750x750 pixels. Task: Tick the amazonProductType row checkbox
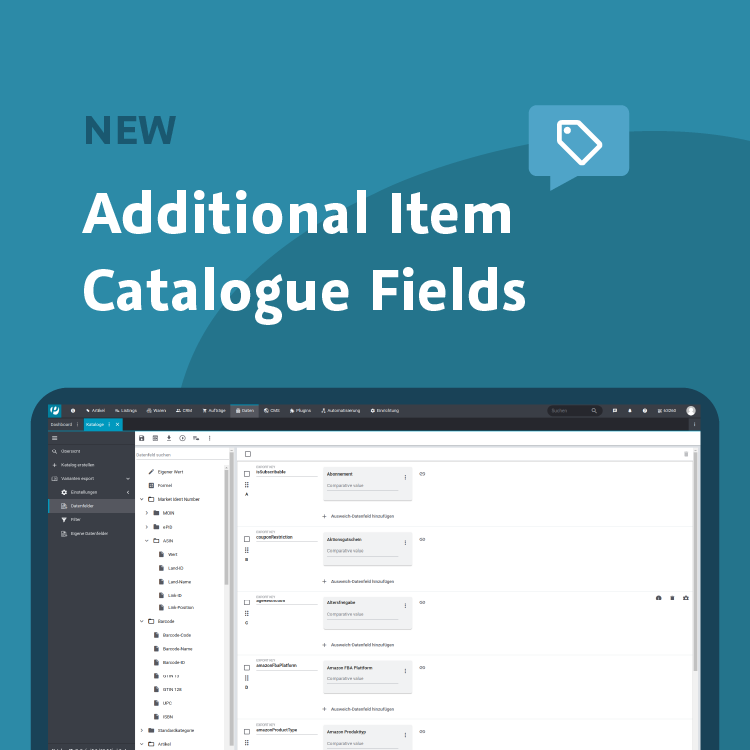click(x=247, y=732)
